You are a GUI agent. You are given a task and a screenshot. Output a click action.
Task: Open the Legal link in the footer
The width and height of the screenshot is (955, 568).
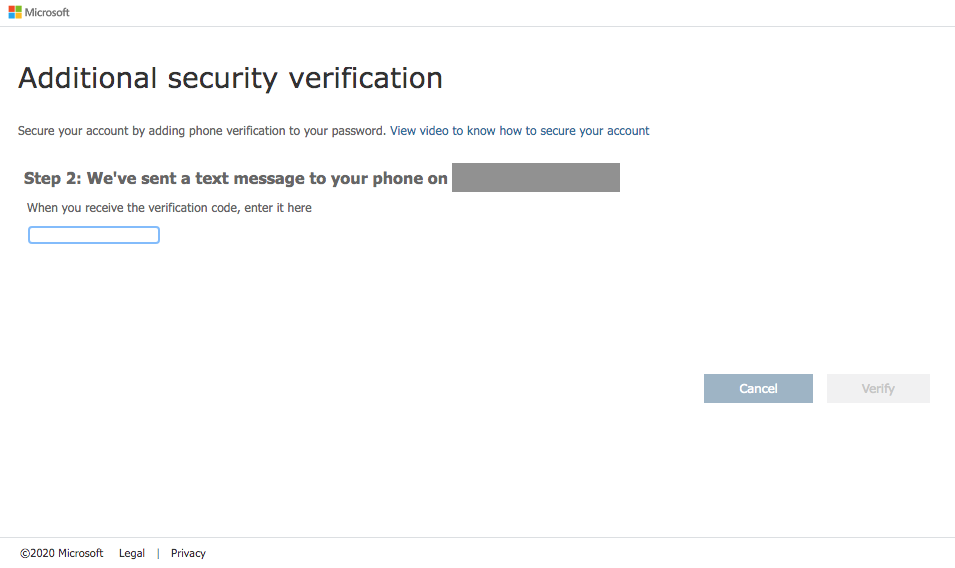(x=132, y=553)
